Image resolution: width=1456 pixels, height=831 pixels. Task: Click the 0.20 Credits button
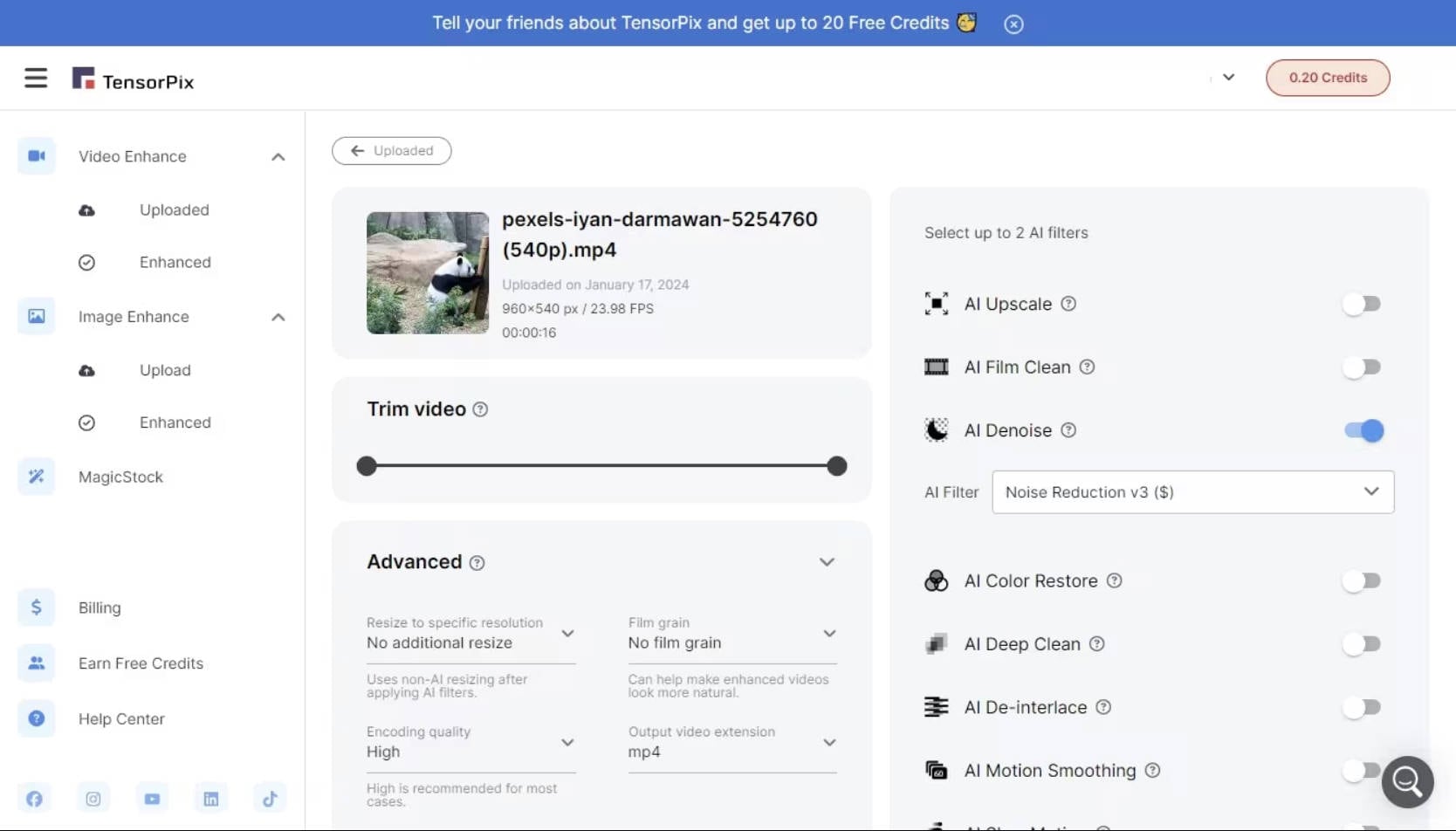point(1328,78)
